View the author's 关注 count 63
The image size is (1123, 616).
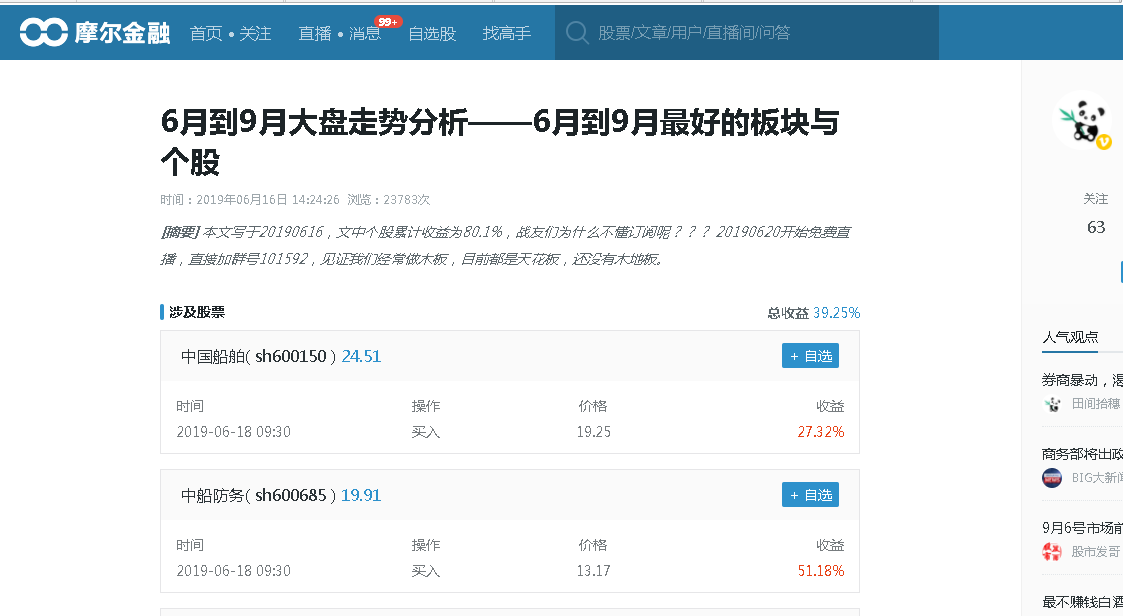[1096, 227]
